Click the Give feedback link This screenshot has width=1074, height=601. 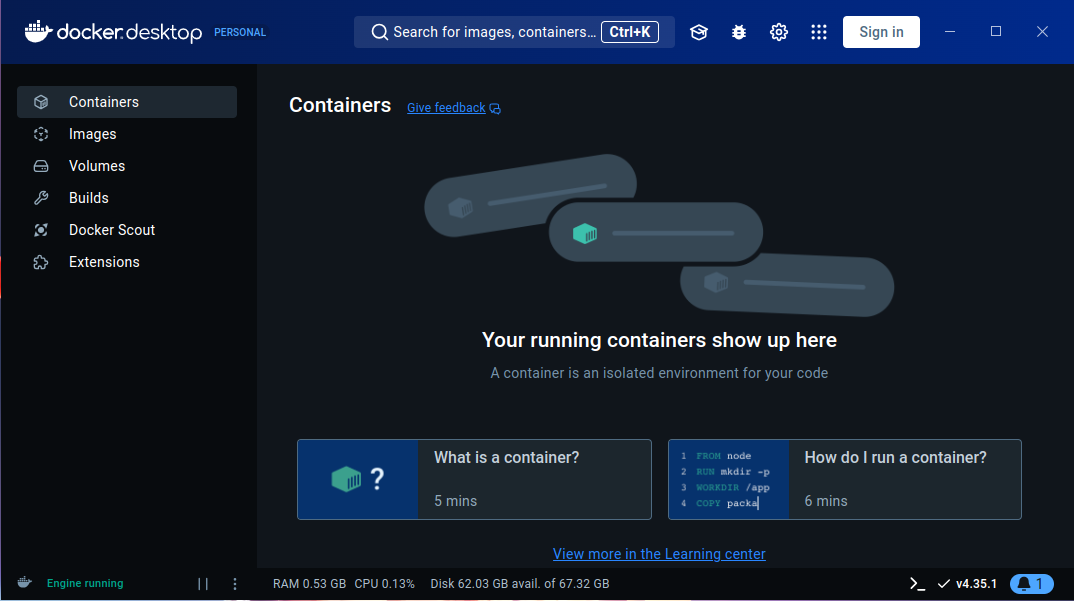coord(446,107)
